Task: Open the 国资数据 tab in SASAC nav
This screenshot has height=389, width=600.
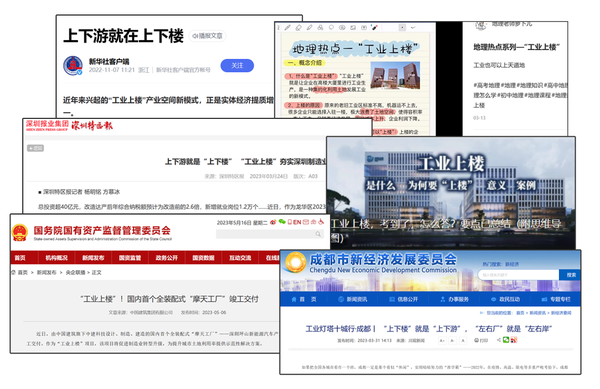Action: 203,258
